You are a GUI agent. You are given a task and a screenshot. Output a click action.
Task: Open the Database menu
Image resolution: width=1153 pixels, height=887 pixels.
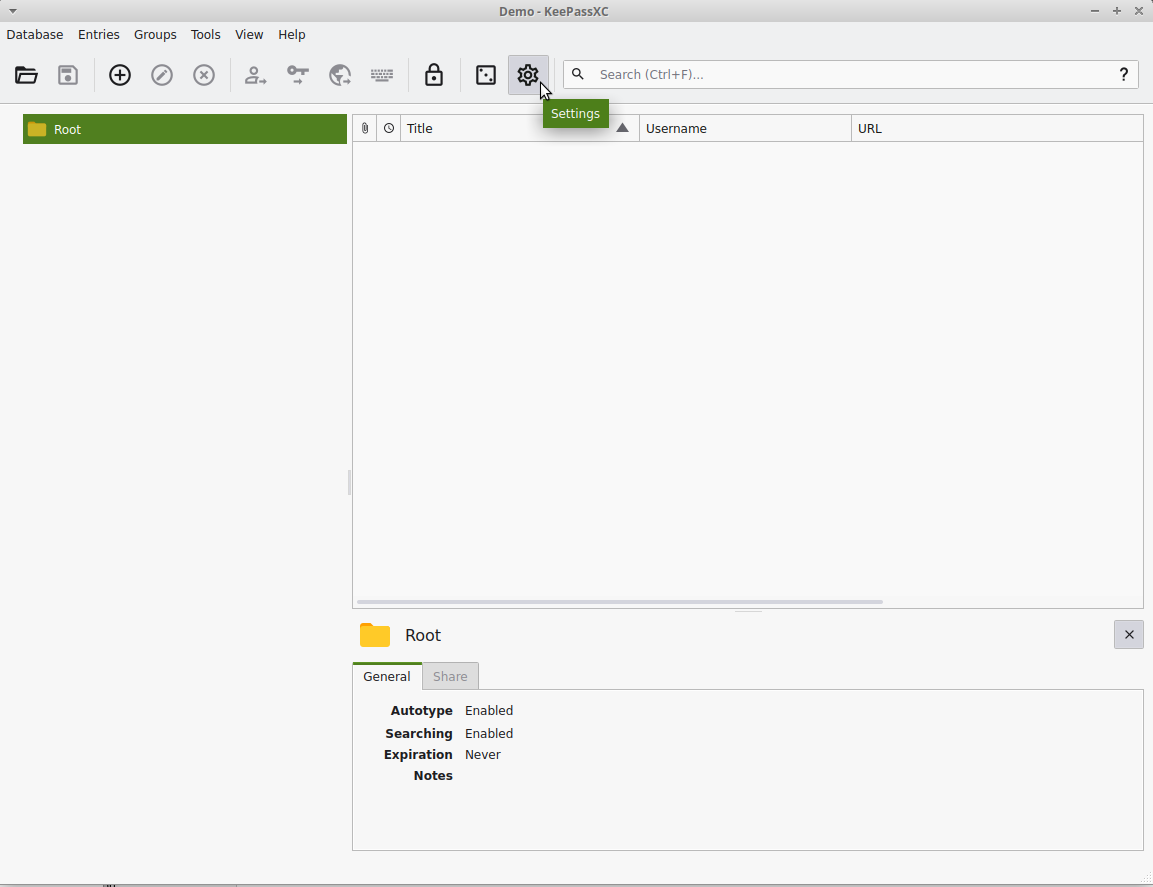(x=35, y=34)
